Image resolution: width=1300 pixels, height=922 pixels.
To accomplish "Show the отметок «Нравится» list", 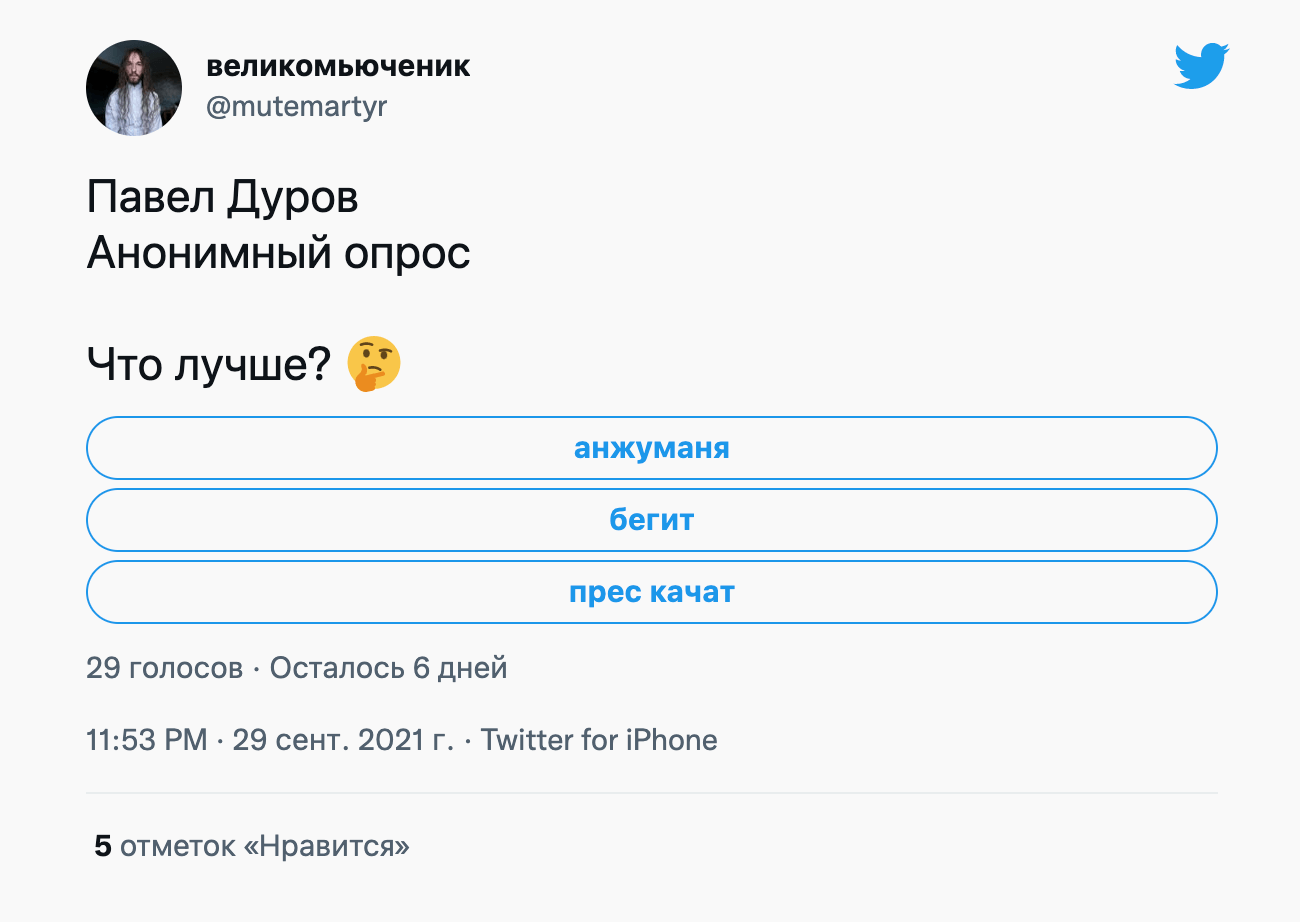I will click(265, 847).
